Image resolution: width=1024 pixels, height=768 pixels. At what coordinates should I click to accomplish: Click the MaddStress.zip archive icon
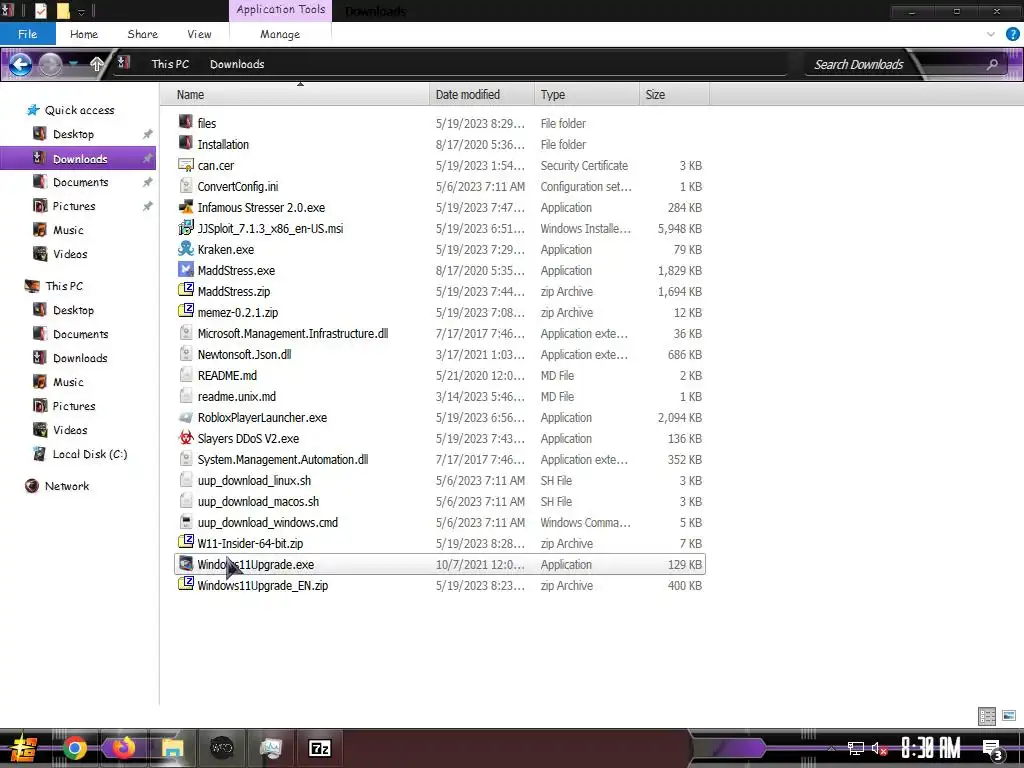[186, 291]
